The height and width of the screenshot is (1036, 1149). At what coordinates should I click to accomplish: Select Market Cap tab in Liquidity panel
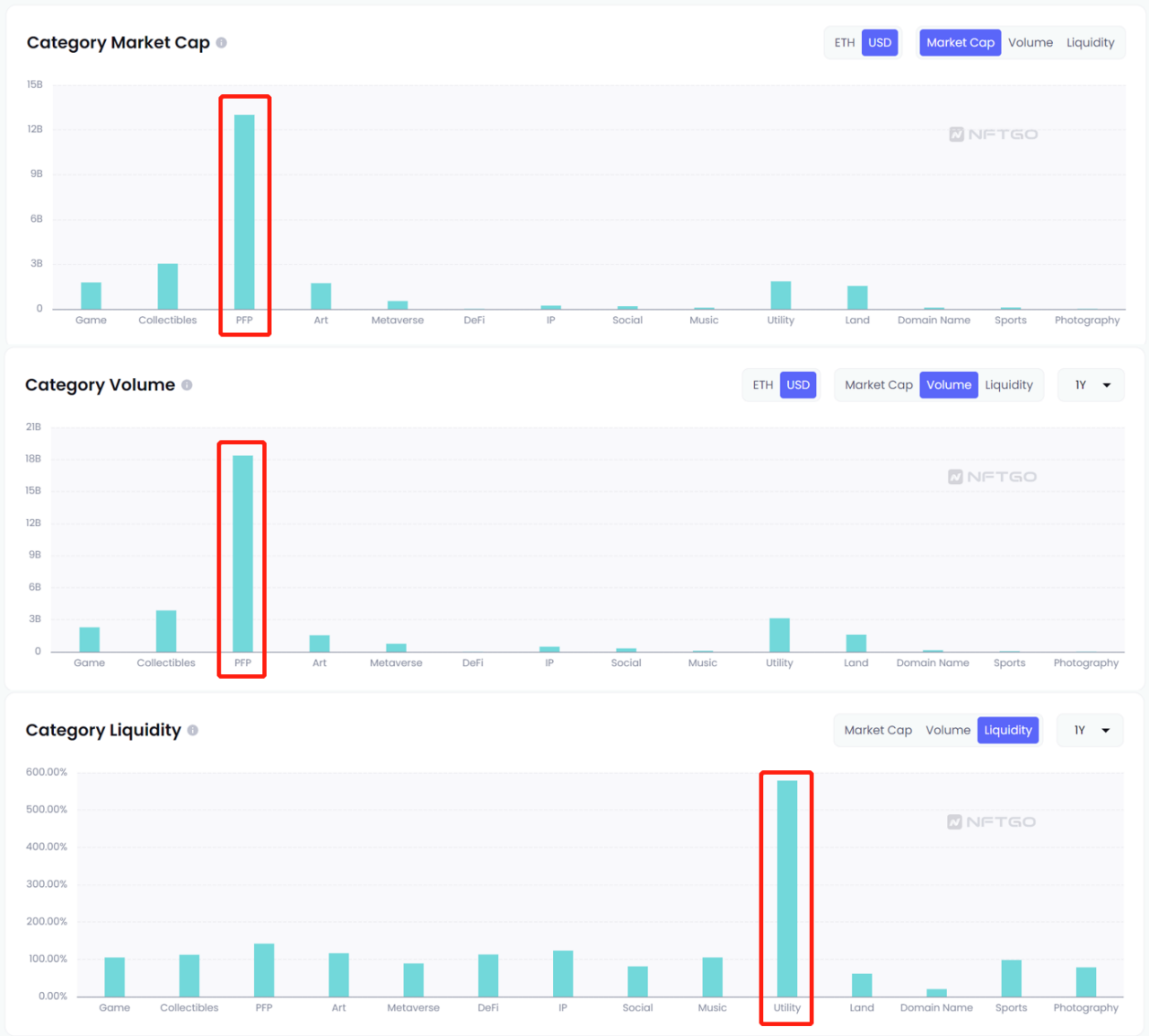coord(878,730)
